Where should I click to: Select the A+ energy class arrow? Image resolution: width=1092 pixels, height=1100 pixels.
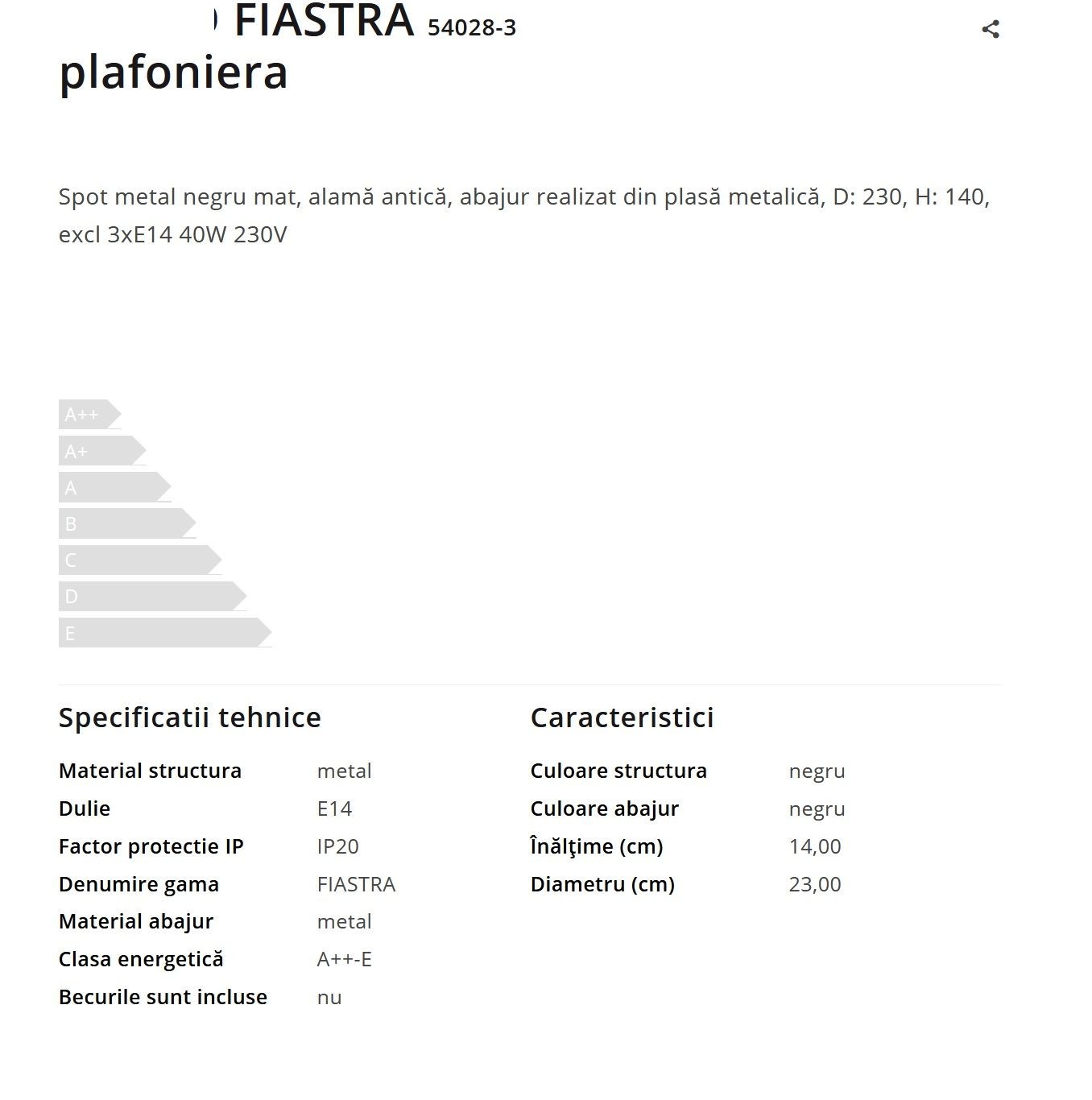click(102, 451)
